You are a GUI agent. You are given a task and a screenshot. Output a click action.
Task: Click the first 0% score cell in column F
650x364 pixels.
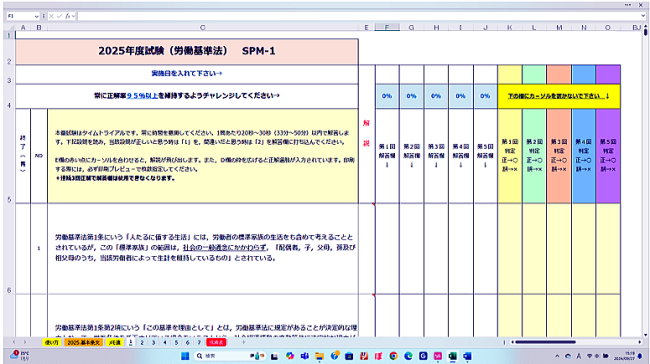pyautogui.click(x=387, y=96)
